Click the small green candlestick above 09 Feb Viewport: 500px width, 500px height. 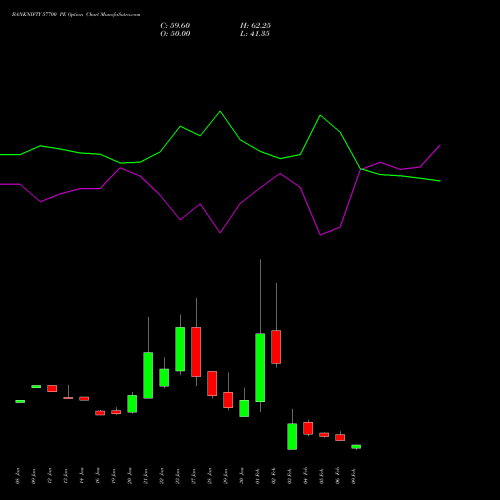point(356,447)
